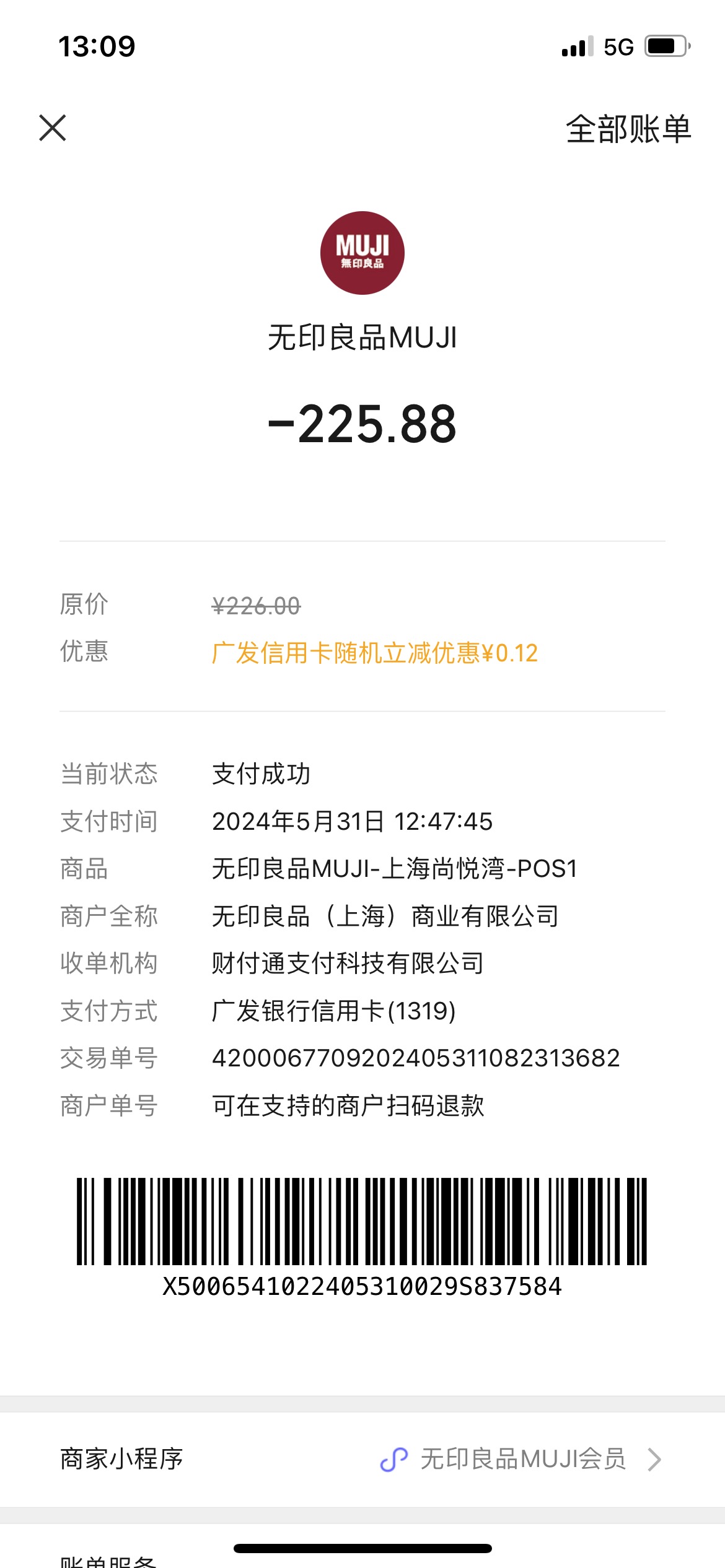Tap merchant full name 无印良品（上海）商业有限公司
Viewport: 725px width, 1568px height.
(385, 917)
